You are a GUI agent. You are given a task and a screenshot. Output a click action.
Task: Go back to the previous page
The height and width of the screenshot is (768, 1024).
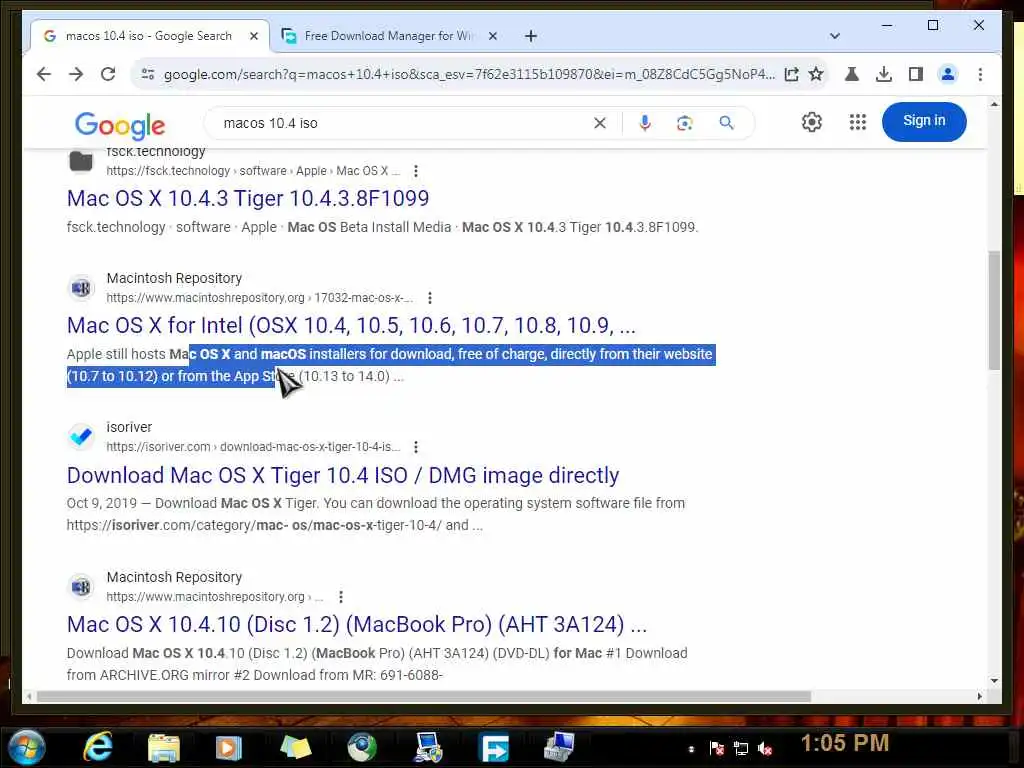(44, 74)
